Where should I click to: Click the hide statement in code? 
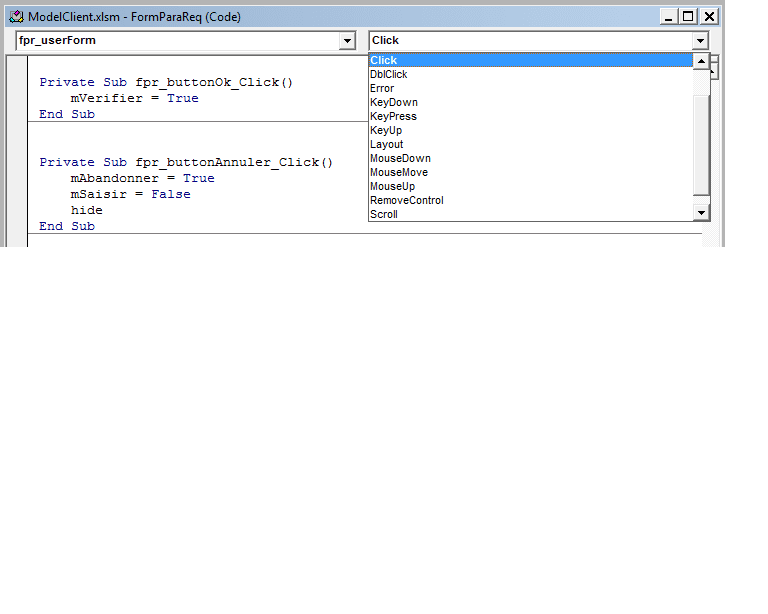87,210
